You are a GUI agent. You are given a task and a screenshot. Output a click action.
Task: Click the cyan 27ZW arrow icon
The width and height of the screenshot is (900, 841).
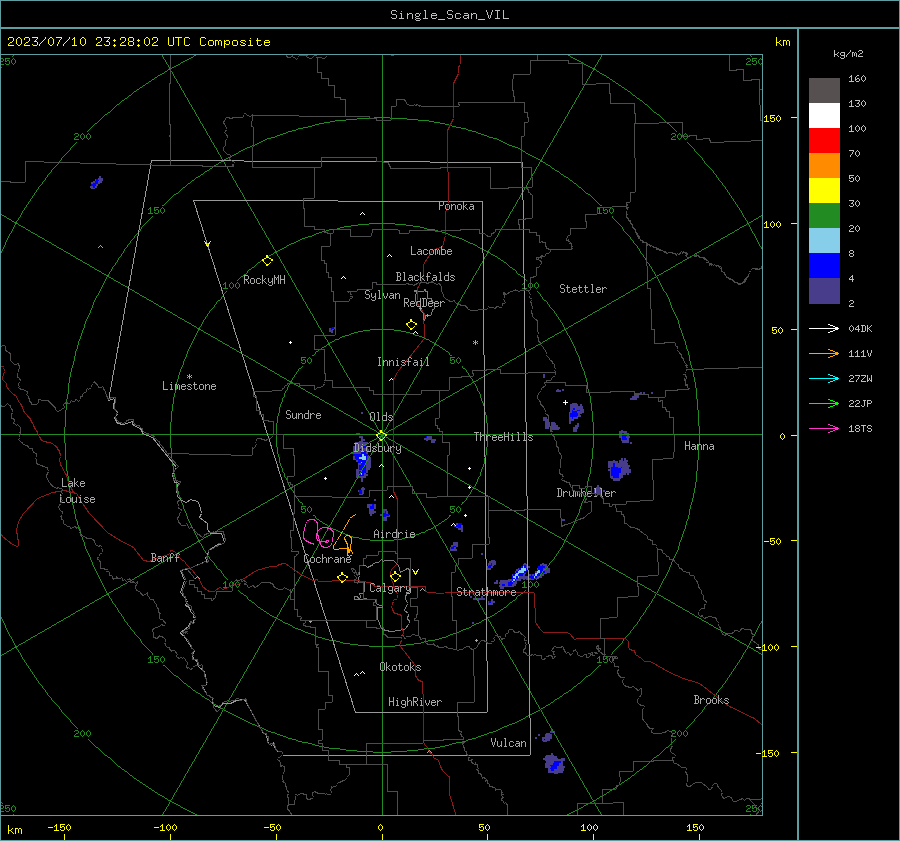824,378
